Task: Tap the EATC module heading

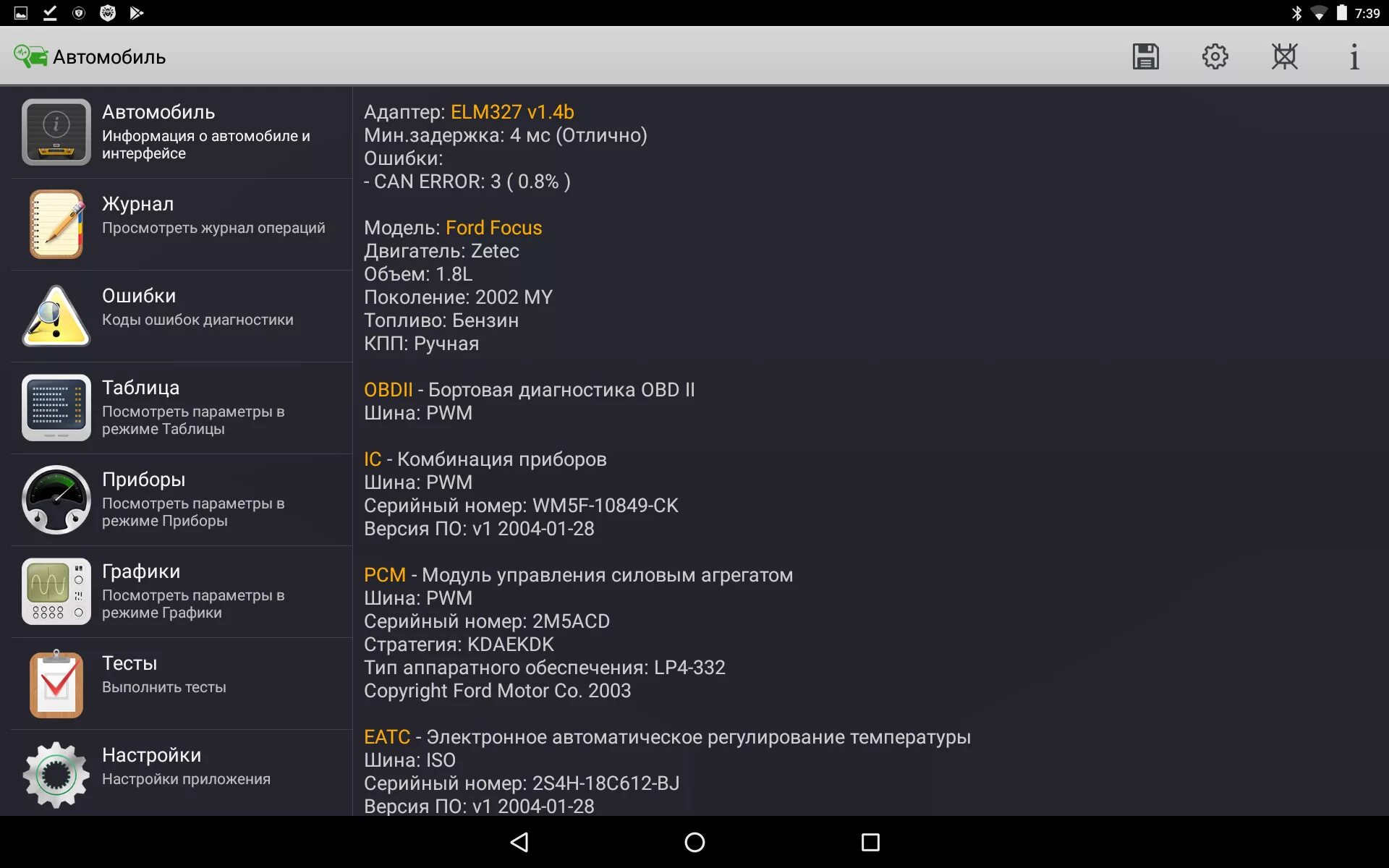Action: click(386, 737)
